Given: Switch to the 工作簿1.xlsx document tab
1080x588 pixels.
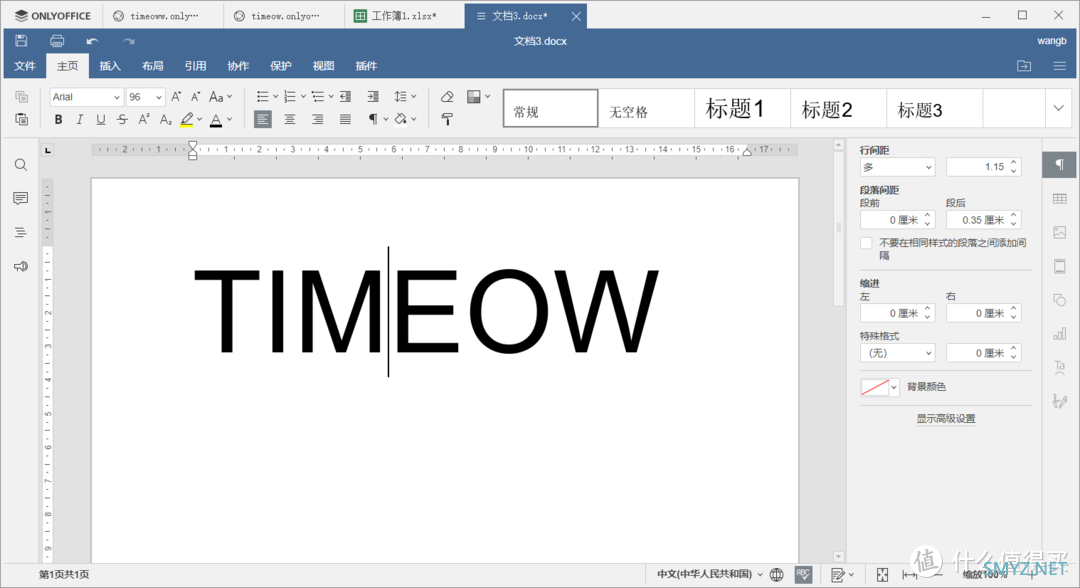Looking at the screenshot, I should pyautogui.click(x=404, y=16).
